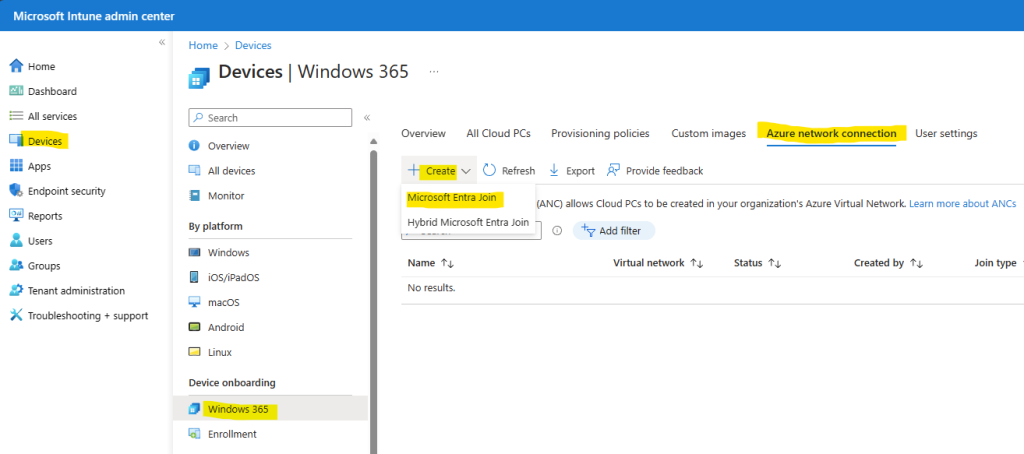Click the Windows 365 onboarding icon
Viewport: 1024px width, 454px height.
tap(194, 409)
